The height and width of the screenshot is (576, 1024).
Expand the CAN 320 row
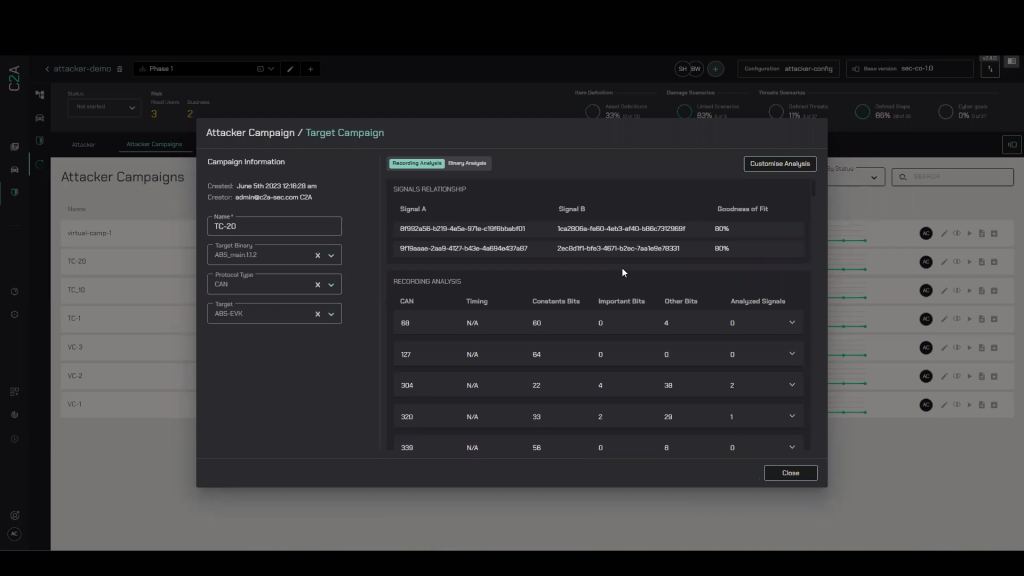[792, 416]
